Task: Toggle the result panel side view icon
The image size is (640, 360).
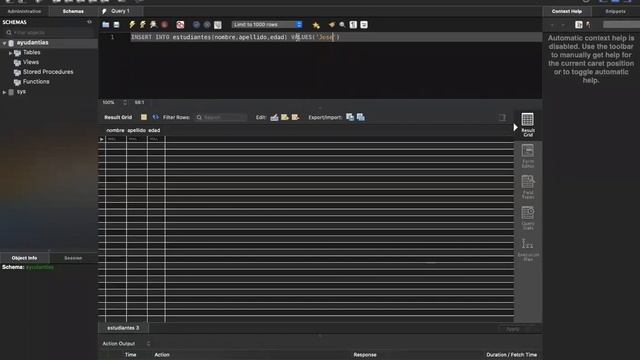Action: (x=502, y=118)
